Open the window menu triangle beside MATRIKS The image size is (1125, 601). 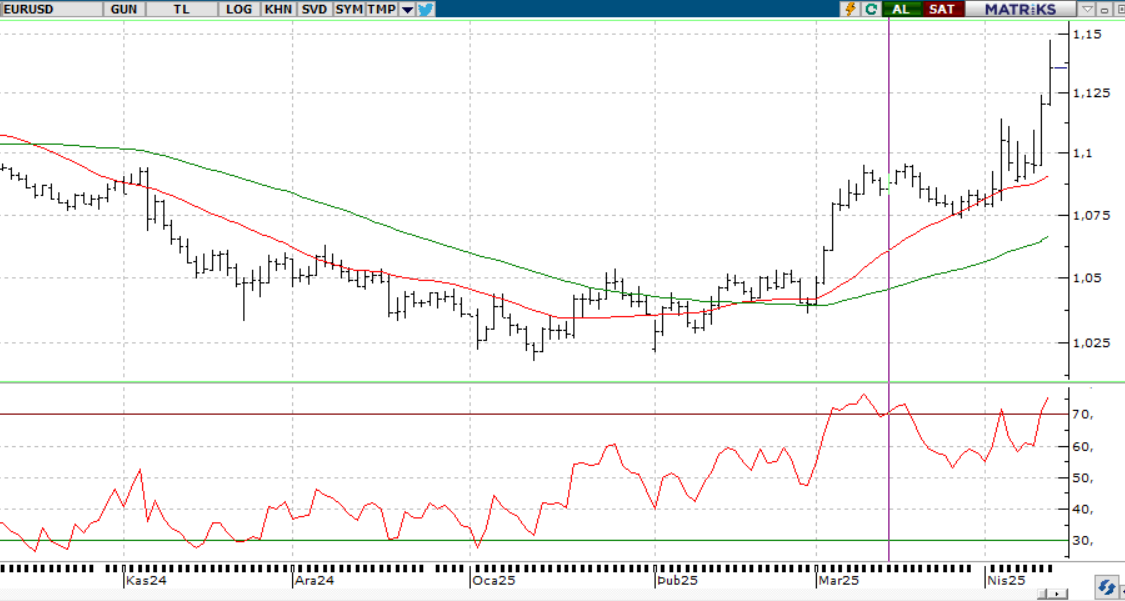point(1087,9)
